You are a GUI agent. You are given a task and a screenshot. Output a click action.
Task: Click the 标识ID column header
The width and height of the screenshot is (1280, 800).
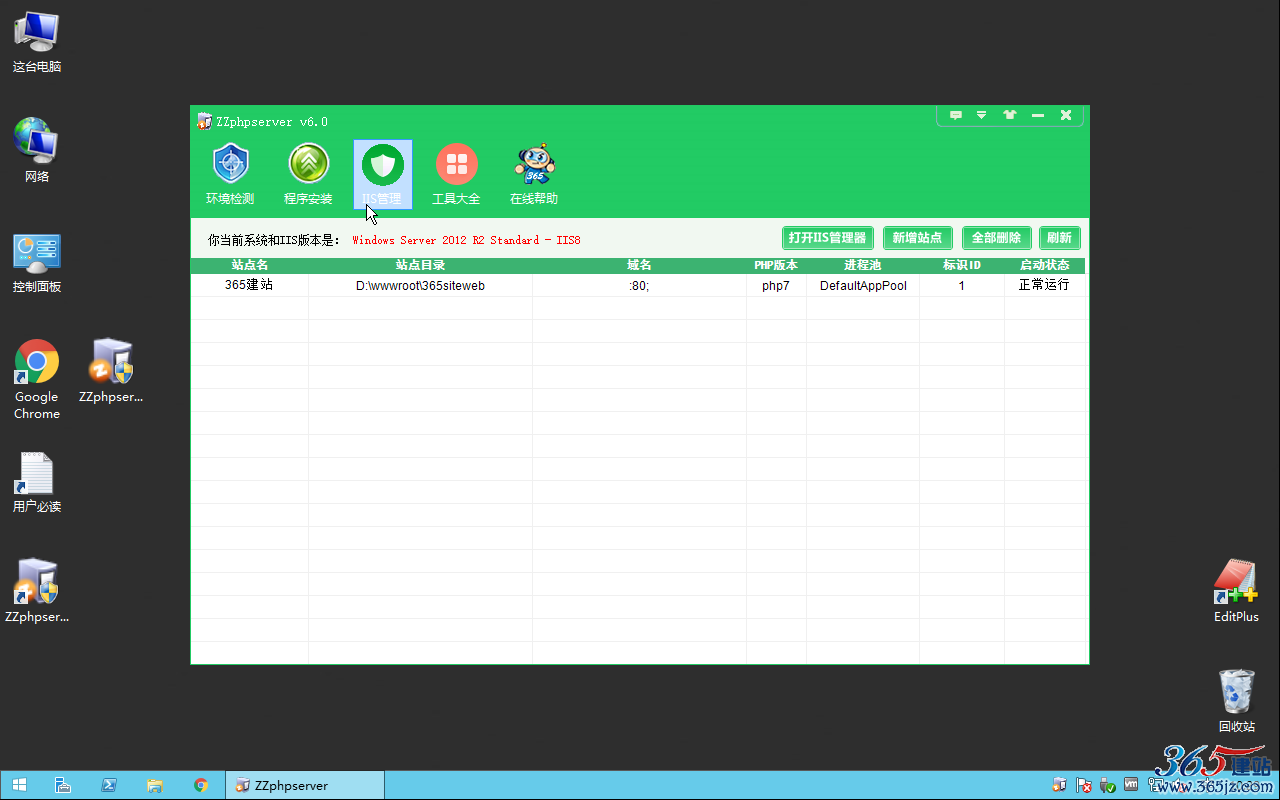[962, 265]
